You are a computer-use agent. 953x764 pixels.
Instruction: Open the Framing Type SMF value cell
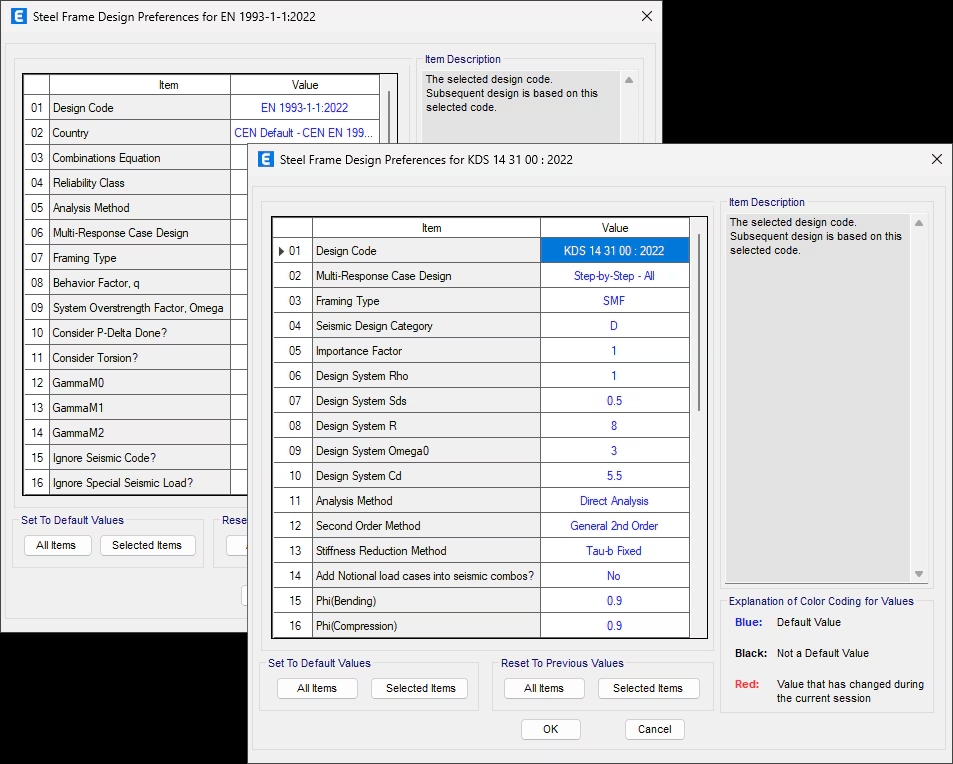[x=614, y=301]
